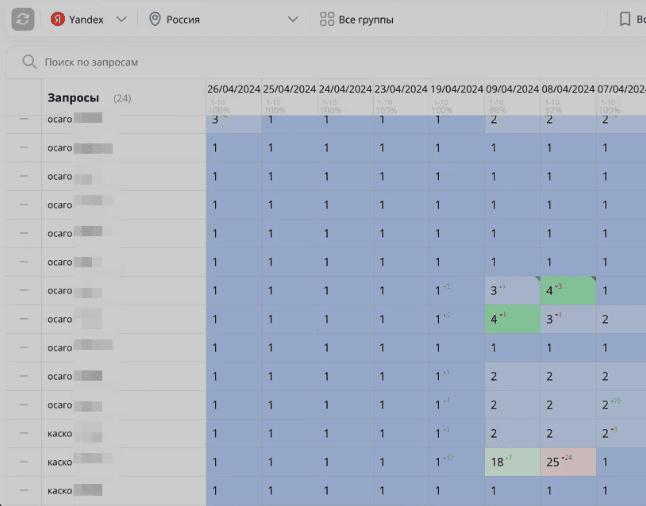Screen dimensions: 646x506
Task: Expand the Yandex search engine dropdown arrow
Action: (x=121, y=19)
